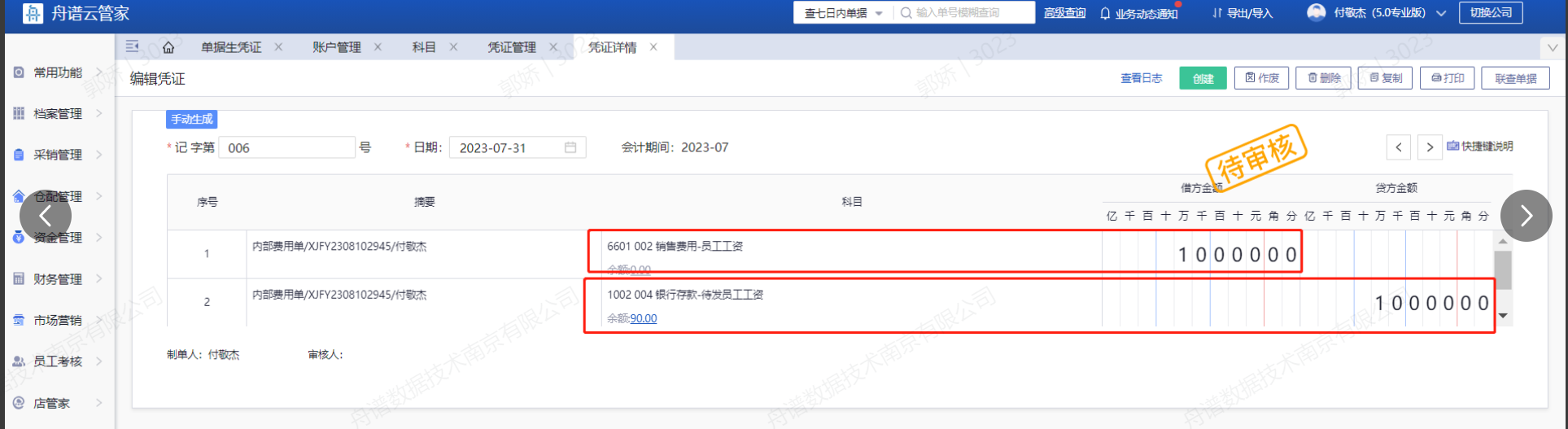
Task: Click the balance link 90.00
Action: pos(644,318)
